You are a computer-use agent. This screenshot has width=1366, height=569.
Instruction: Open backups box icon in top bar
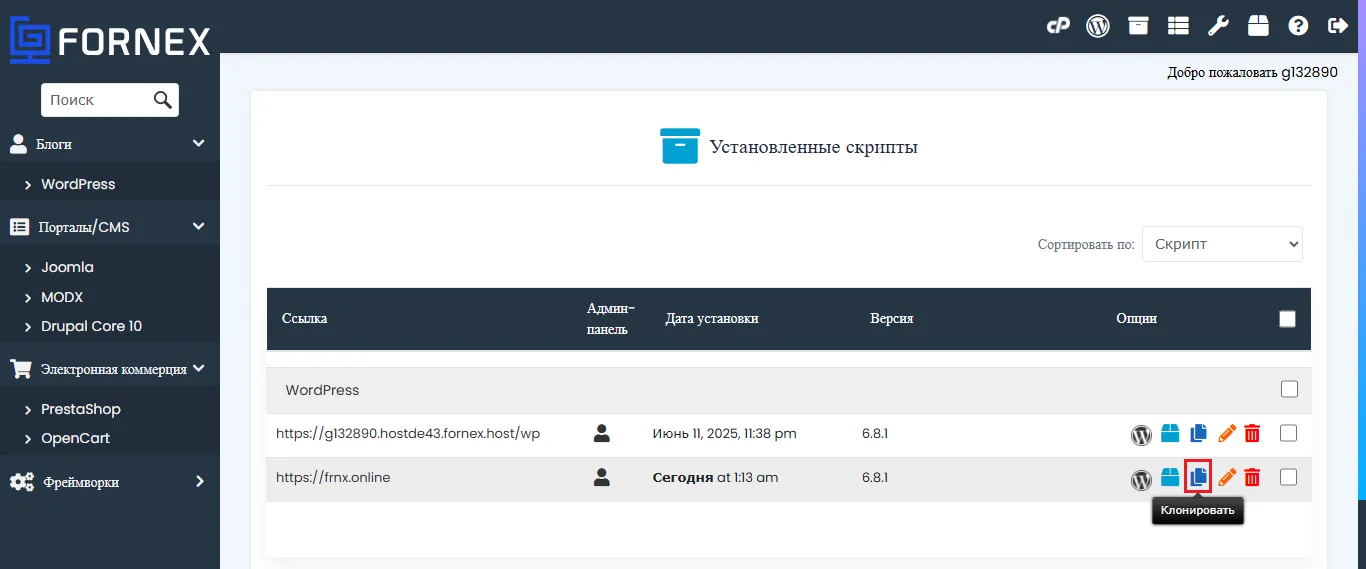(1258, 26)
